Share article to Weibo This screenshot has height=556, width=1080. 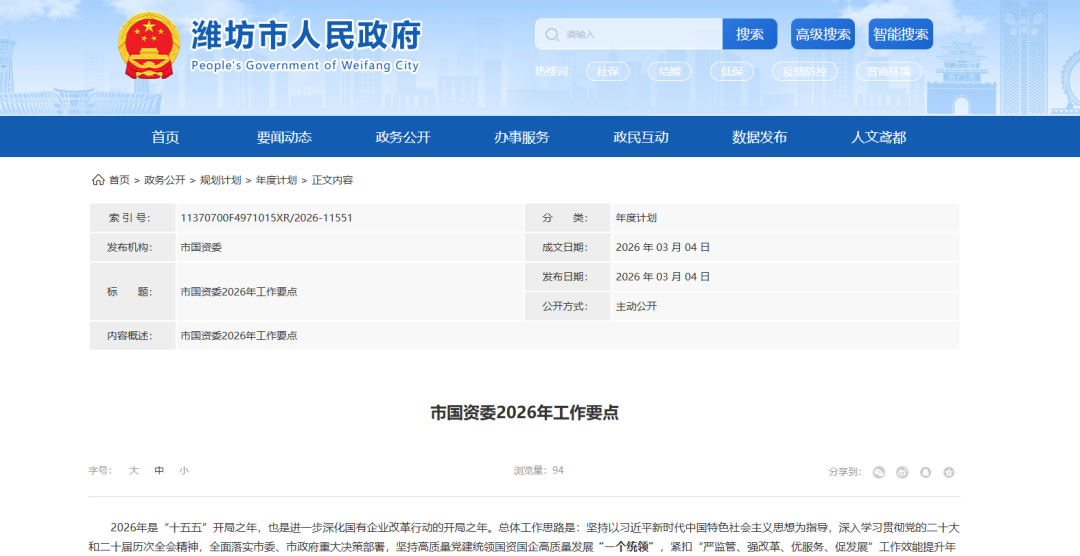coord(902,472)
